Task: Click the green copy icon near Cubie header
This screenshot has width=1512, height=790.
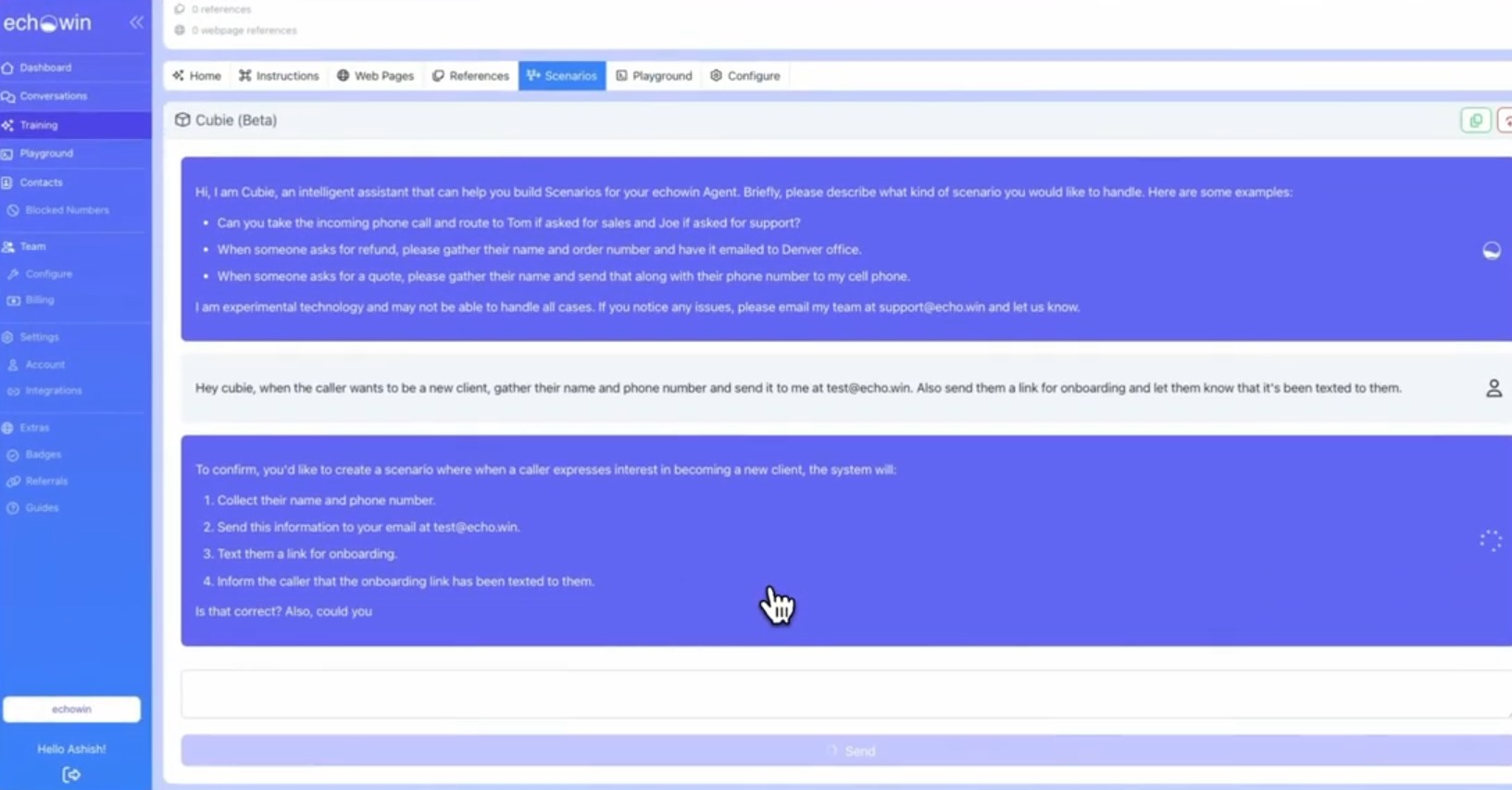Action: [x=1476, y=120]
